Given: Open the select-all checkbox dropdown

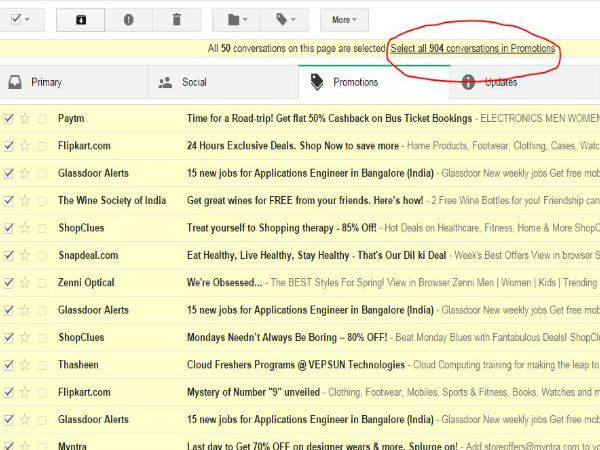Looking at the screenshot, I should click(x=28, y=19).
